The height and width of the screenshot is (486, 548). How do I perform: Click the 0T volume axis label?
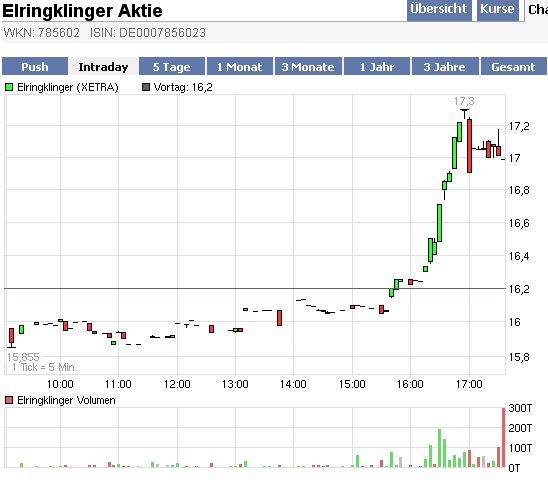[x=514, y=468]
